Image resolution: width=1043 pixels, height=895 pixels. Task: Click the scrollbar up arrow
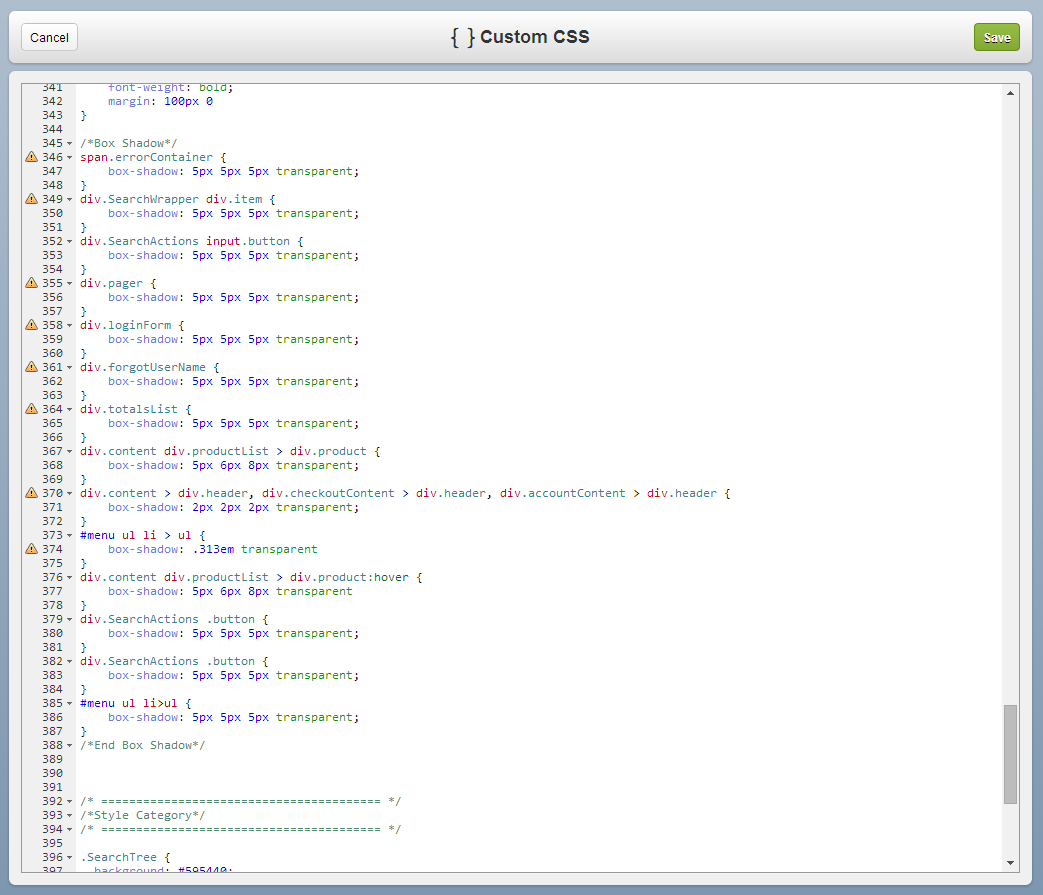point(1010,93)
